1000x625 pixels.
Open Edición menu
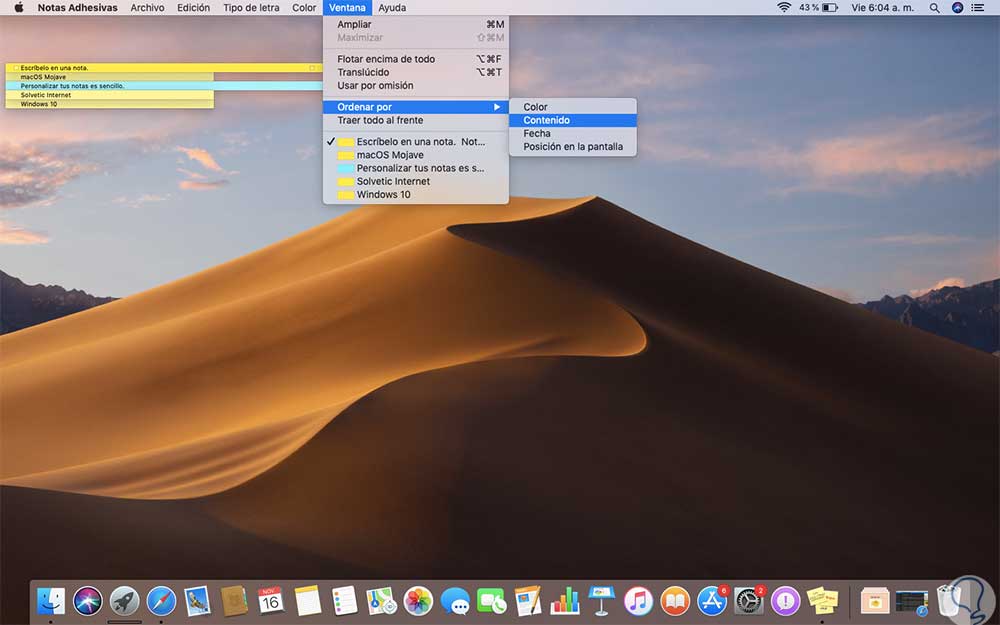[193, 8]
